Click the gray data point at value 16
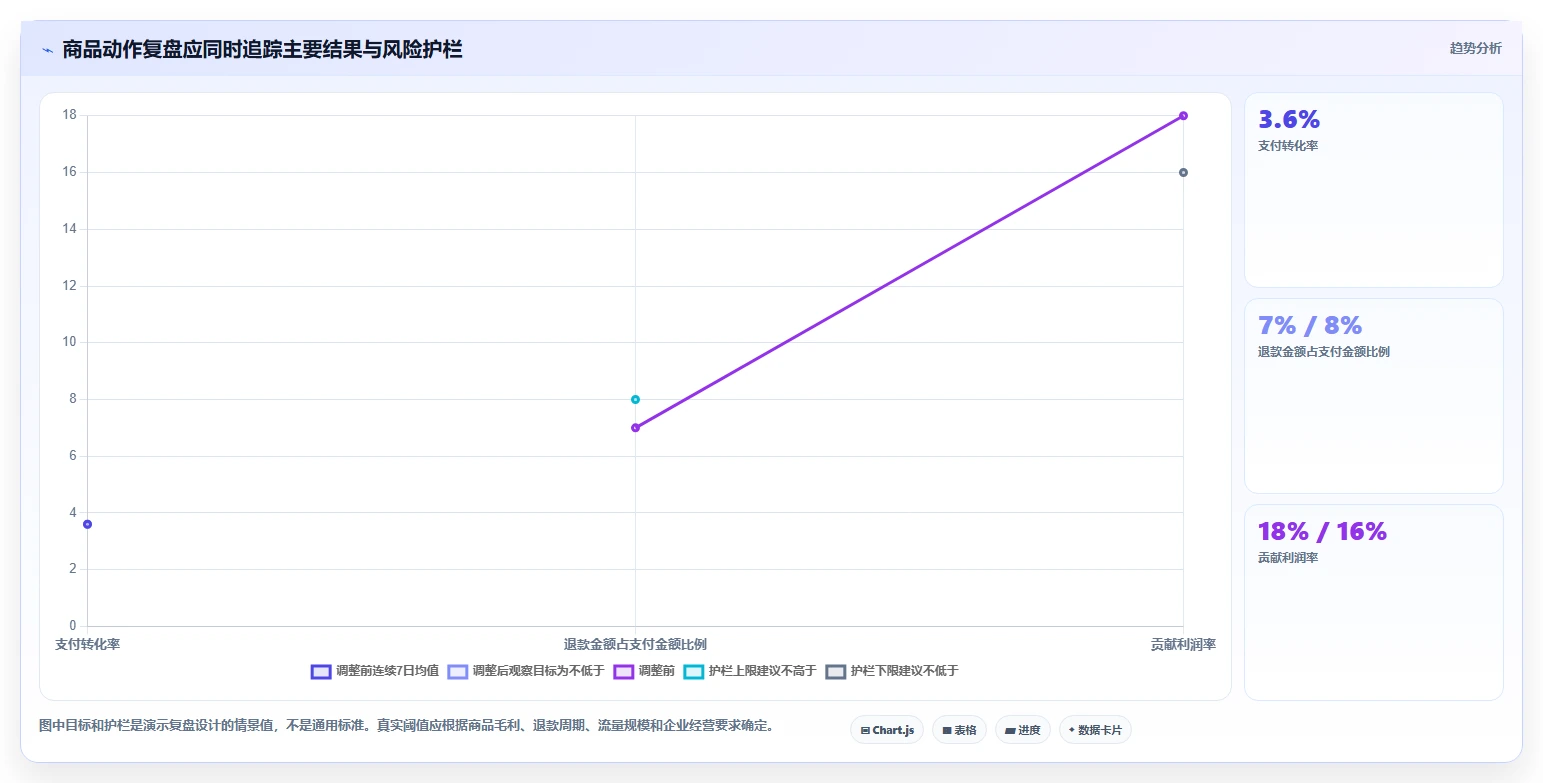1543x783 pixels. (1183, 172)
